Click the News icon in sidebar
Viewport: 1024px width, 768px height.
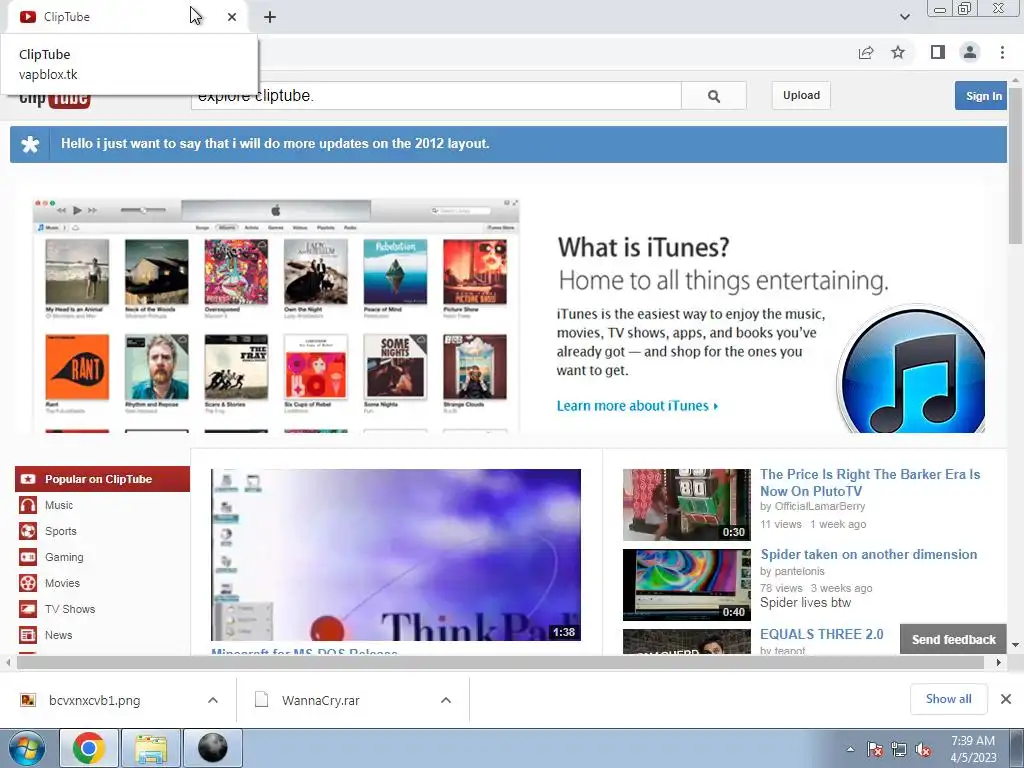(28, 635)
